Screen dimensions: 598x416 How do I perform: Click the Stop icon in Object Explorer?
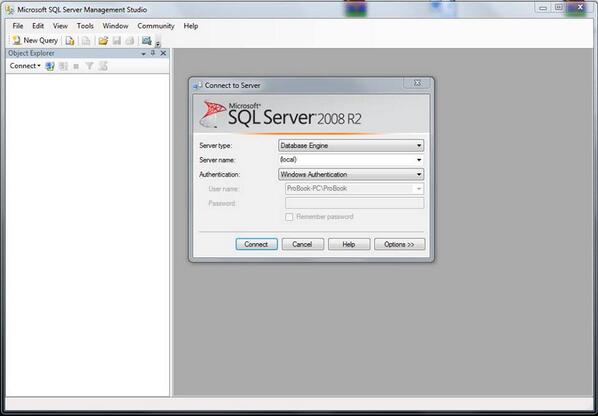[x=76, y=66]
